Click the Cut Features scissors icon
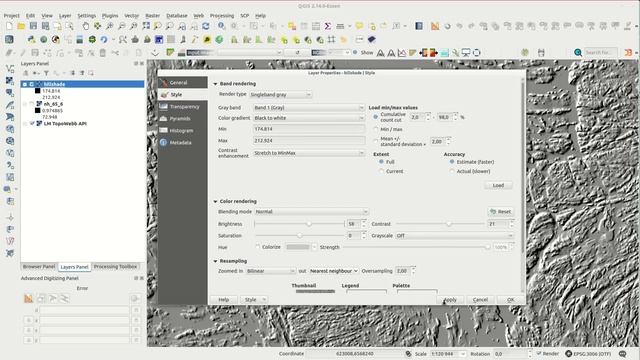Viewport: 640px width, 360px height. click(x=115, y=53)
